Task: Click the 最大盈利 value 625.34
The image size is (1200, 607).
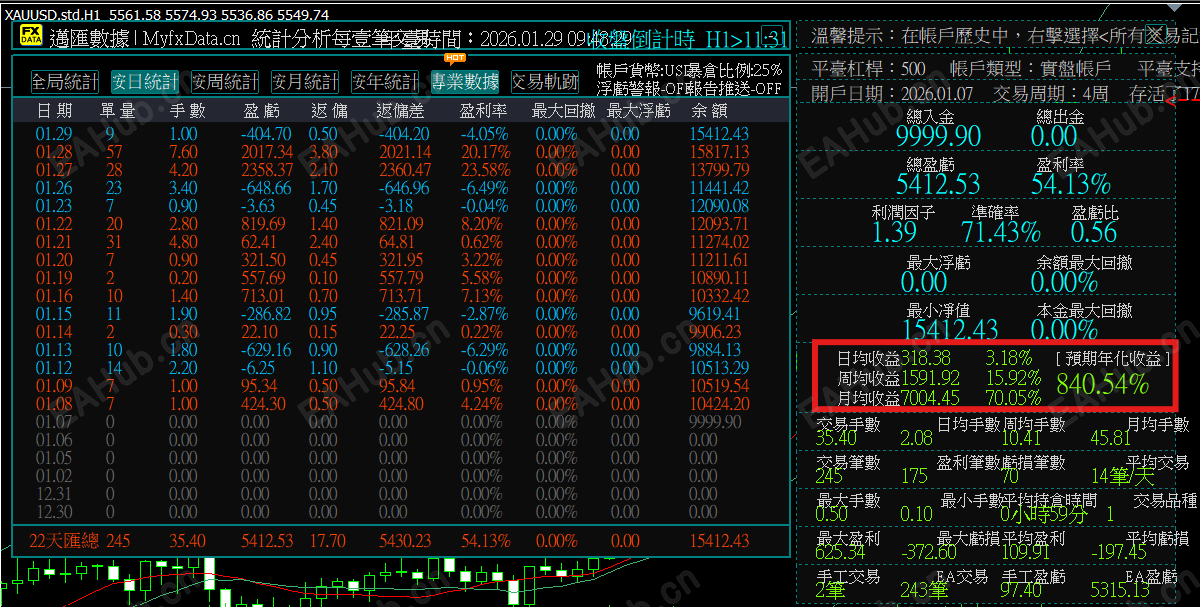Action: tap(840, 552)
